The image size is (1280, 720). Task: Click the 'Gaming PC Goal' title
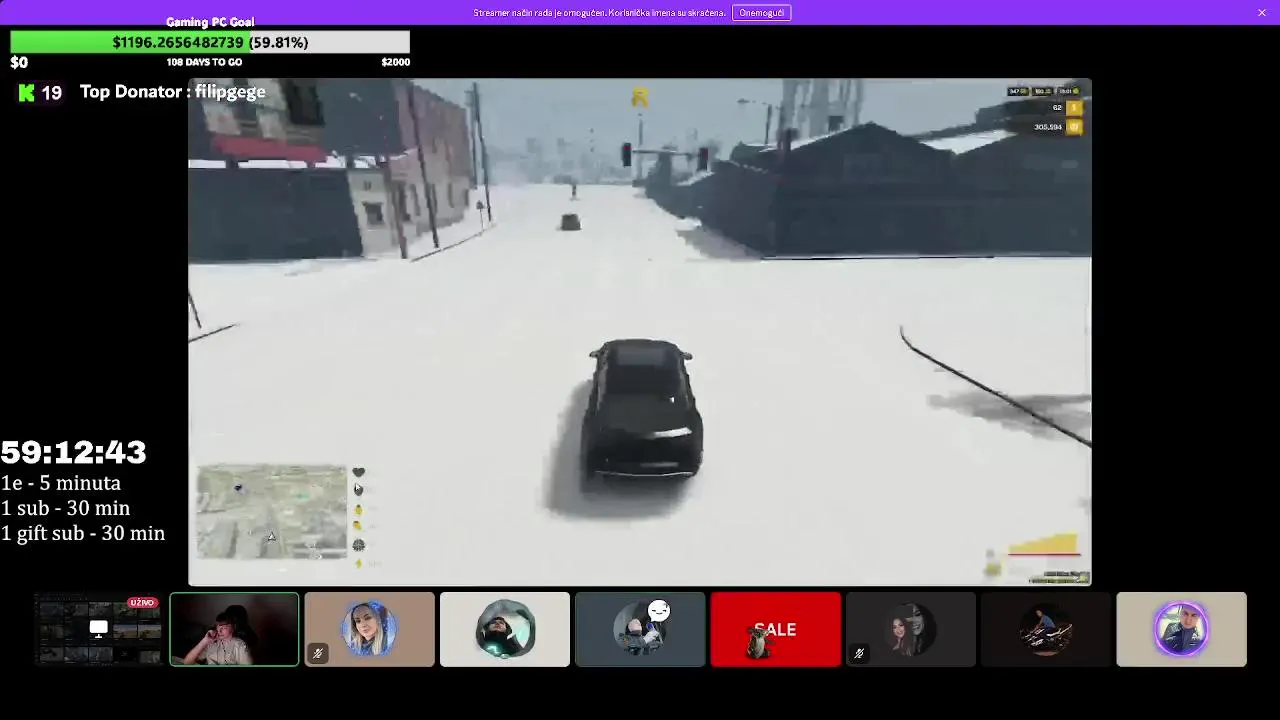[x=210, y=22]
